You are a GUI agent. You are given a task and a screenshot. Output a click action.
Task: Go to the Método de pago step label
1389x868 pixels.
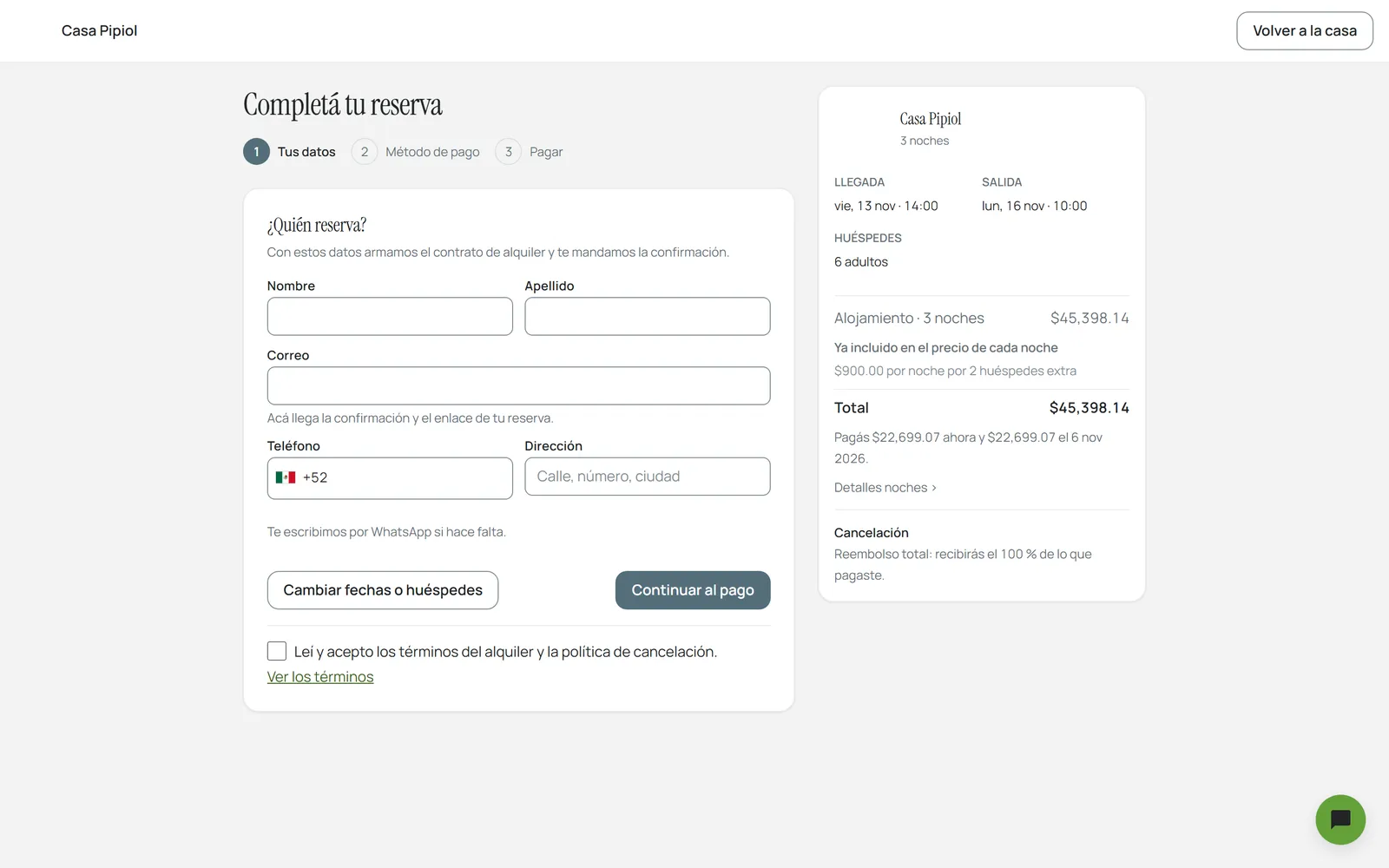tap(432, 152)
